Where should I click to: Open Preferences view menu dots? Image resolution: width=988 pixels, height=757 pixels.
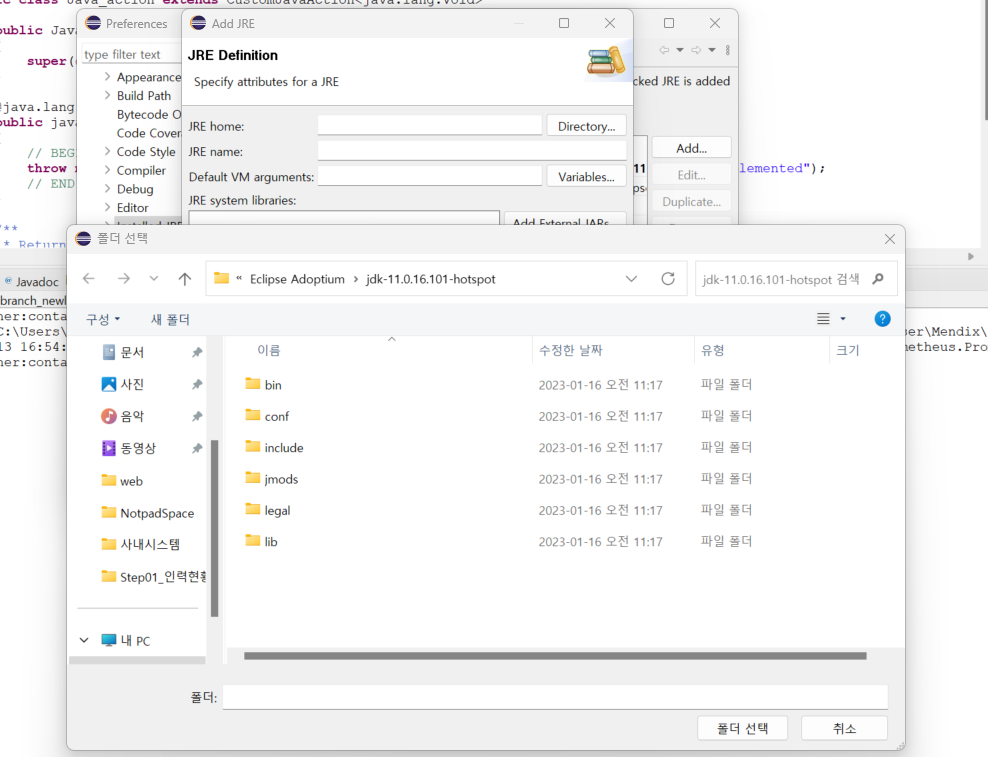[x=728, y=50]
